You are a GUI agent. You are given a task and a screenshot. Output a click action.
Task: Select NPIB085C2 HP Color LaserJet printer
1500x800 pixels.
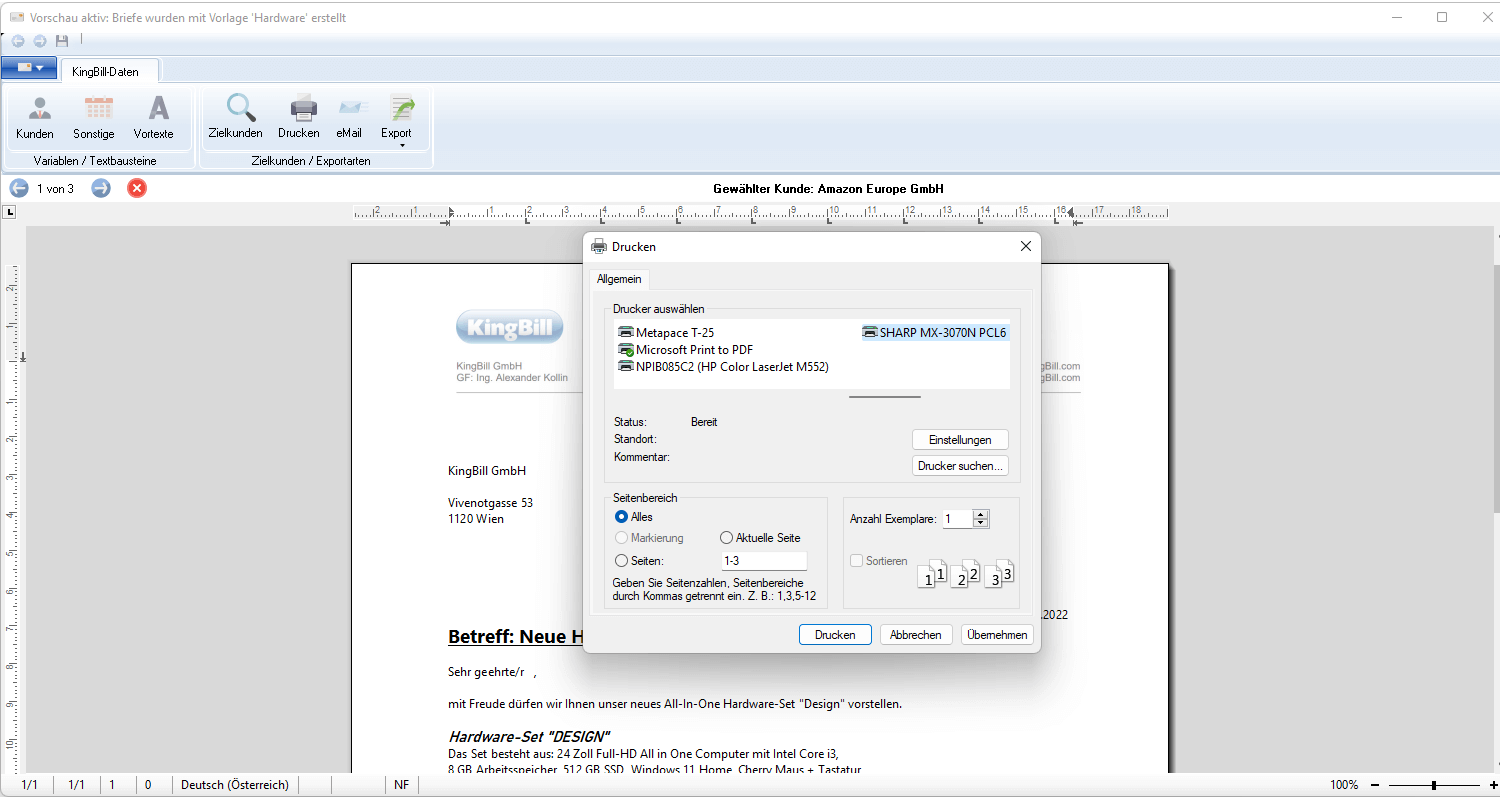724,367
